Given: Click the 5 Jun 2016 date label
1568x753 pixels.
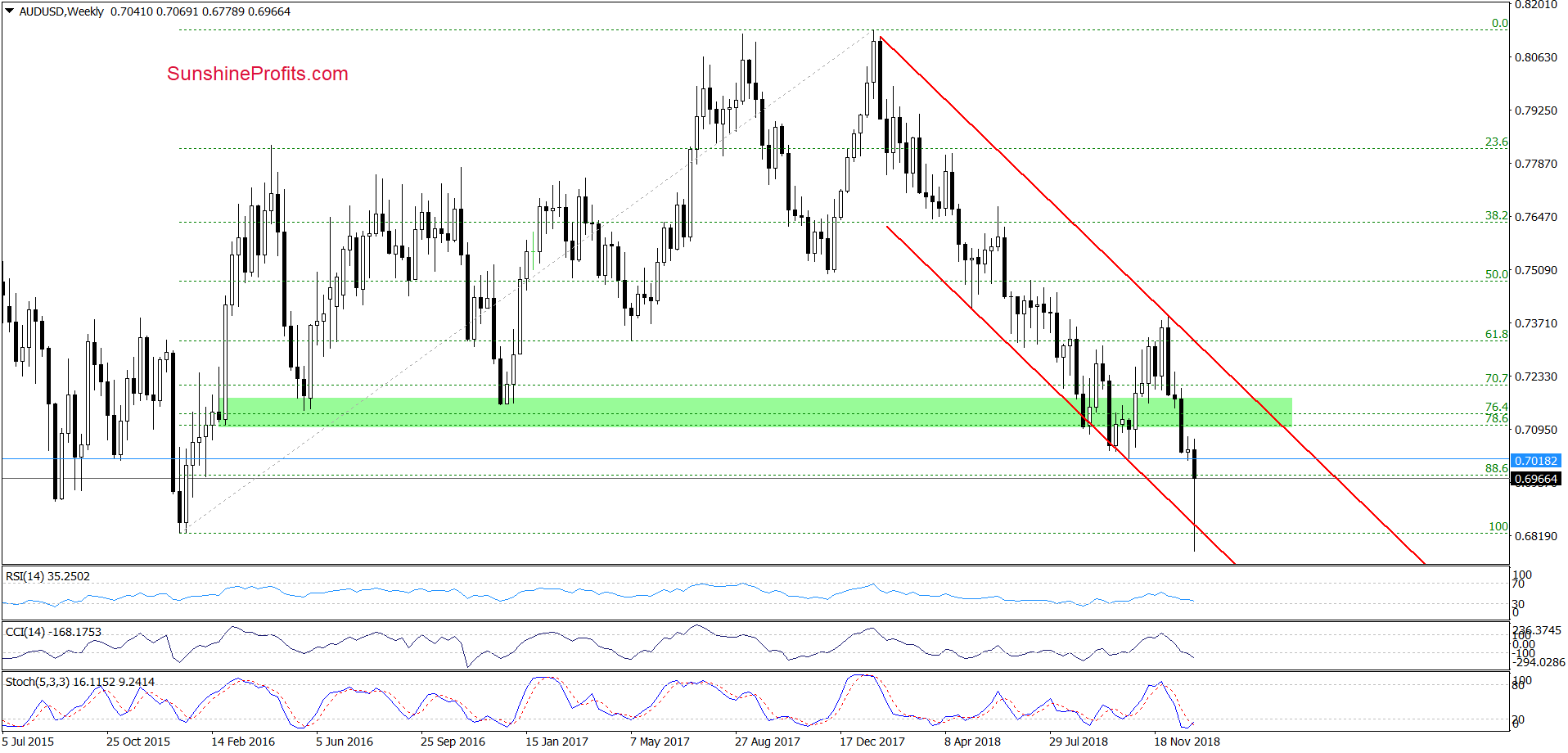Looking at the screenshot, I should (x=345, y=742).
